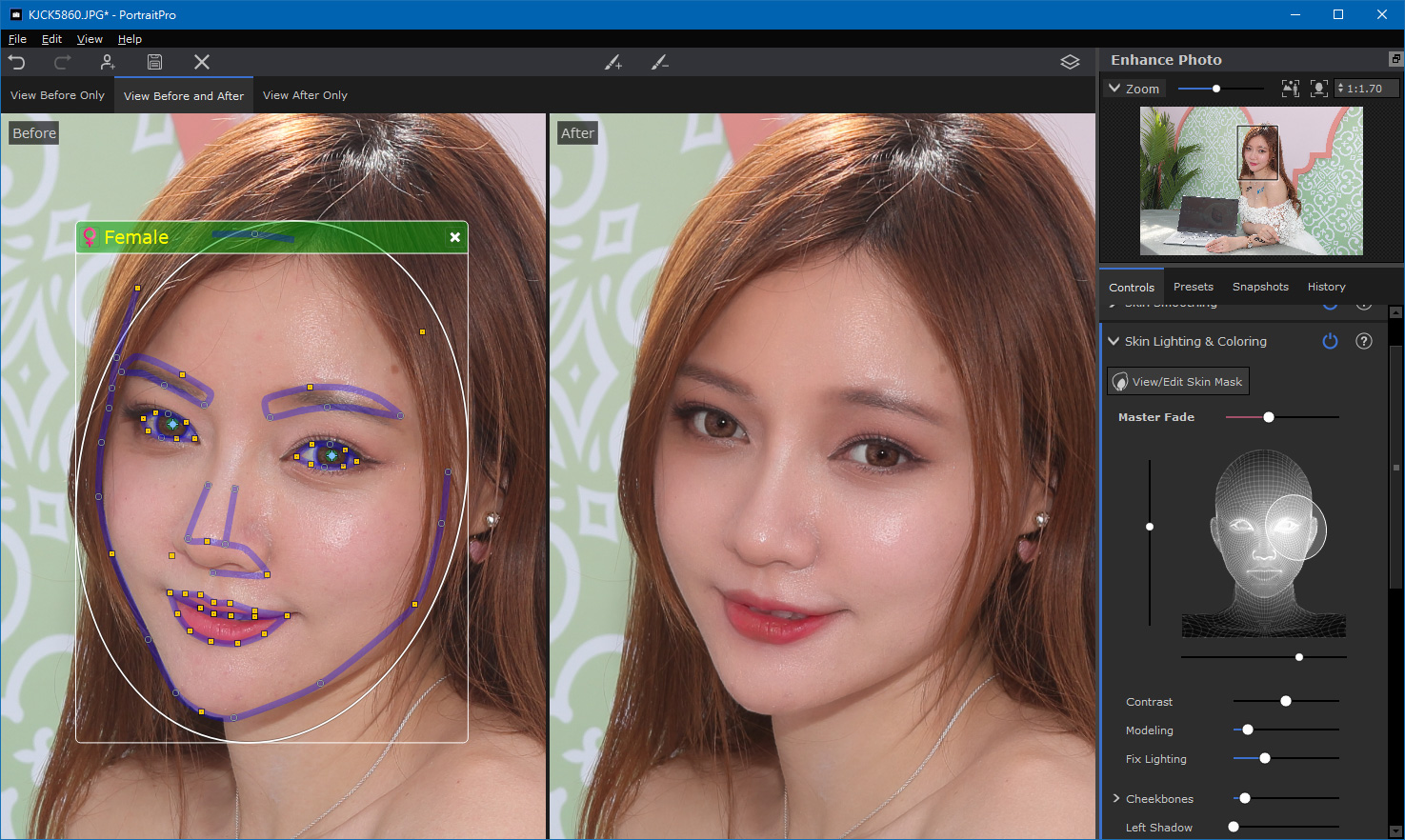This screenshot has height=840, width=1405.
Task: Click the pink female gender symbol icon
Action: 90,237
